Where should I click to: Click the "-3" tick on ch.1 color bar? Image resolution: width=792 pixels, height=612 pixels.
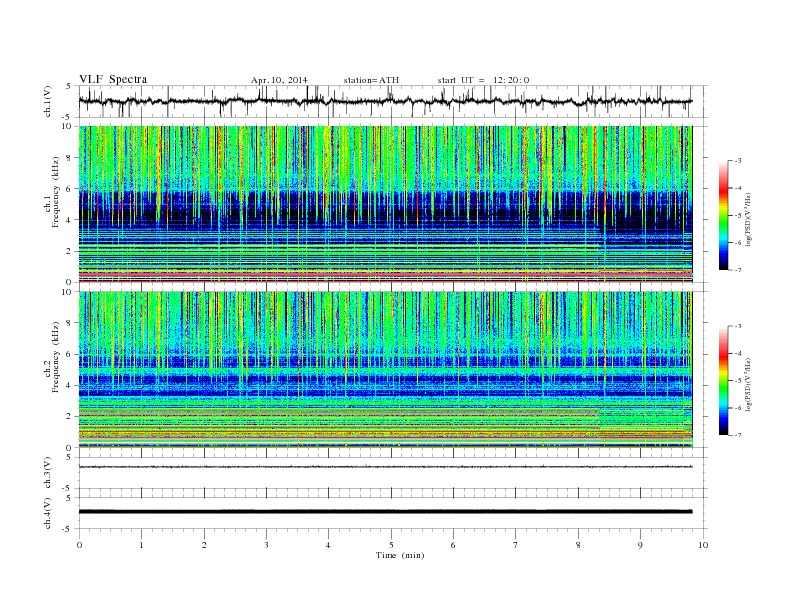(x=737, y=161)
